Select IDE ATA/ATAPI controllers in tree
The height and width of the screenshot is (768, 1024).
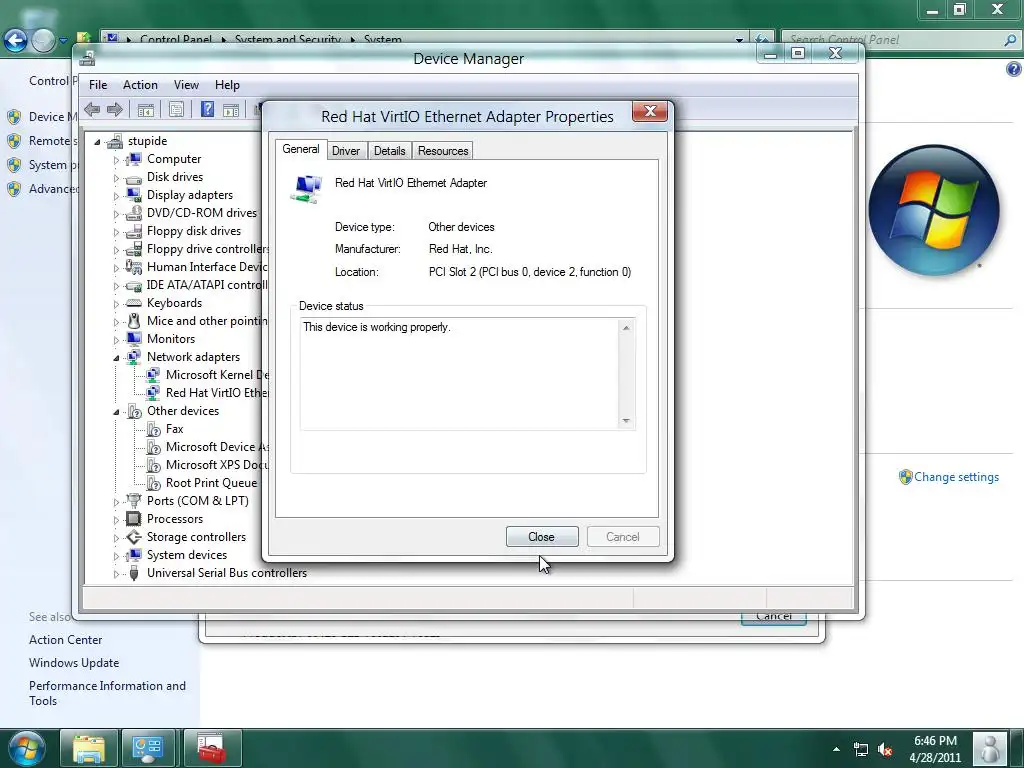[206, 285]
